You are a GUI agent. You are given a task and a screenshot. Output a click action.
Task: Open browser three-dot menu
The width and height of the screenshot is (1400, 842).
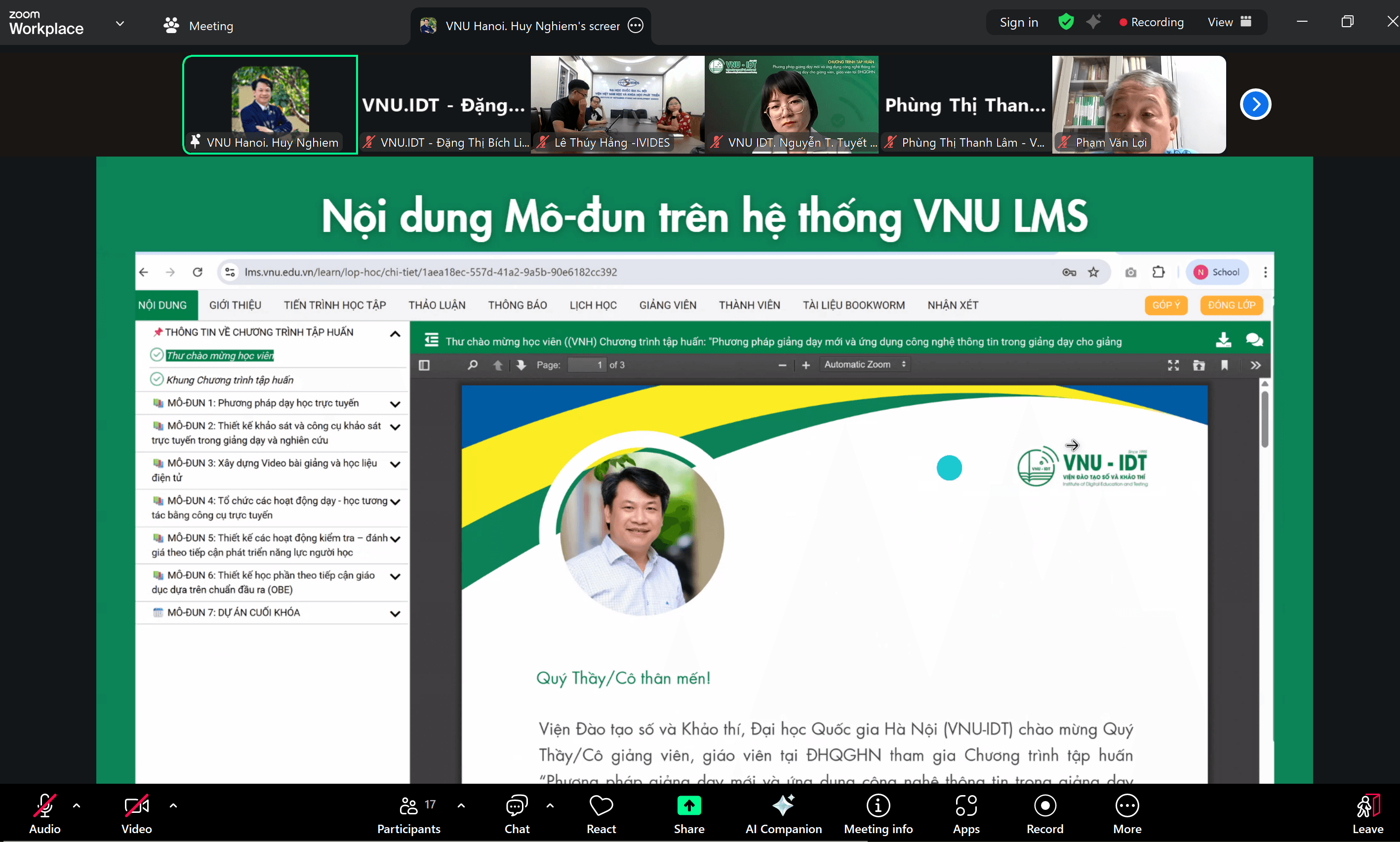pyautogui.click(x=1265, y=272)
